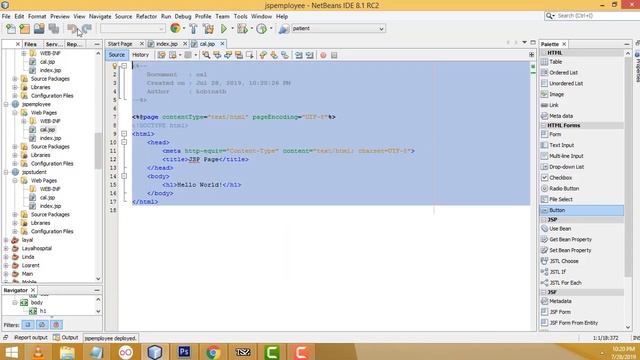This screenshot has width=640, height=360.
Task: Select Button item in HTML Forms palette
Action: click(582, 210)
